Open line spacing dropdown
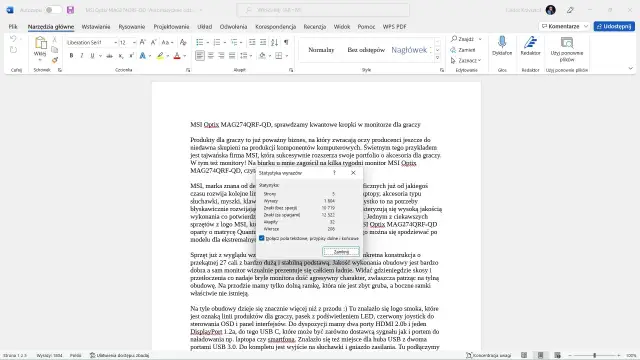 click(x=245, y=56)
